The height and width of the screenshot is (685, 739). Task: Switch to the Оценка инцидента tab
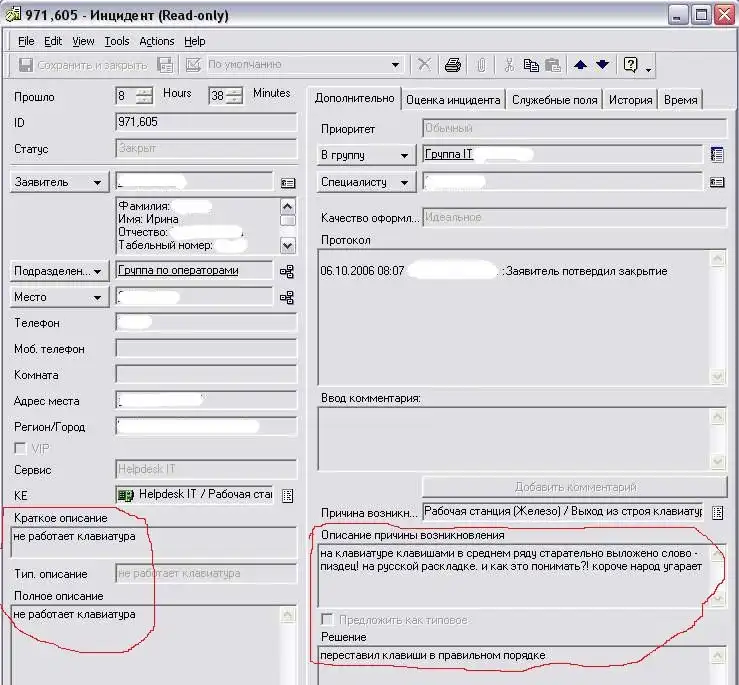(x=453, y=99)
